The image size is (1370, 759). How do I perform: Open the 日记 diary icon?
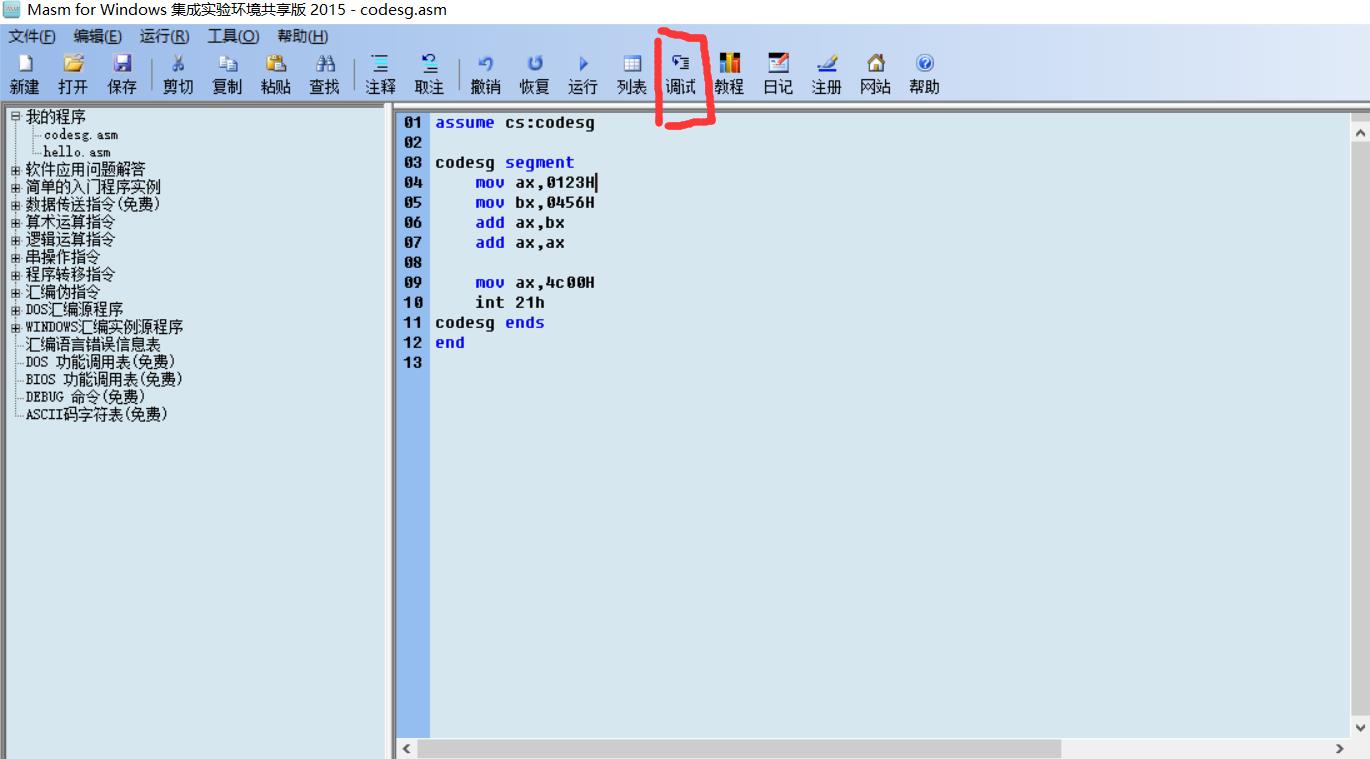coord(778,63)
